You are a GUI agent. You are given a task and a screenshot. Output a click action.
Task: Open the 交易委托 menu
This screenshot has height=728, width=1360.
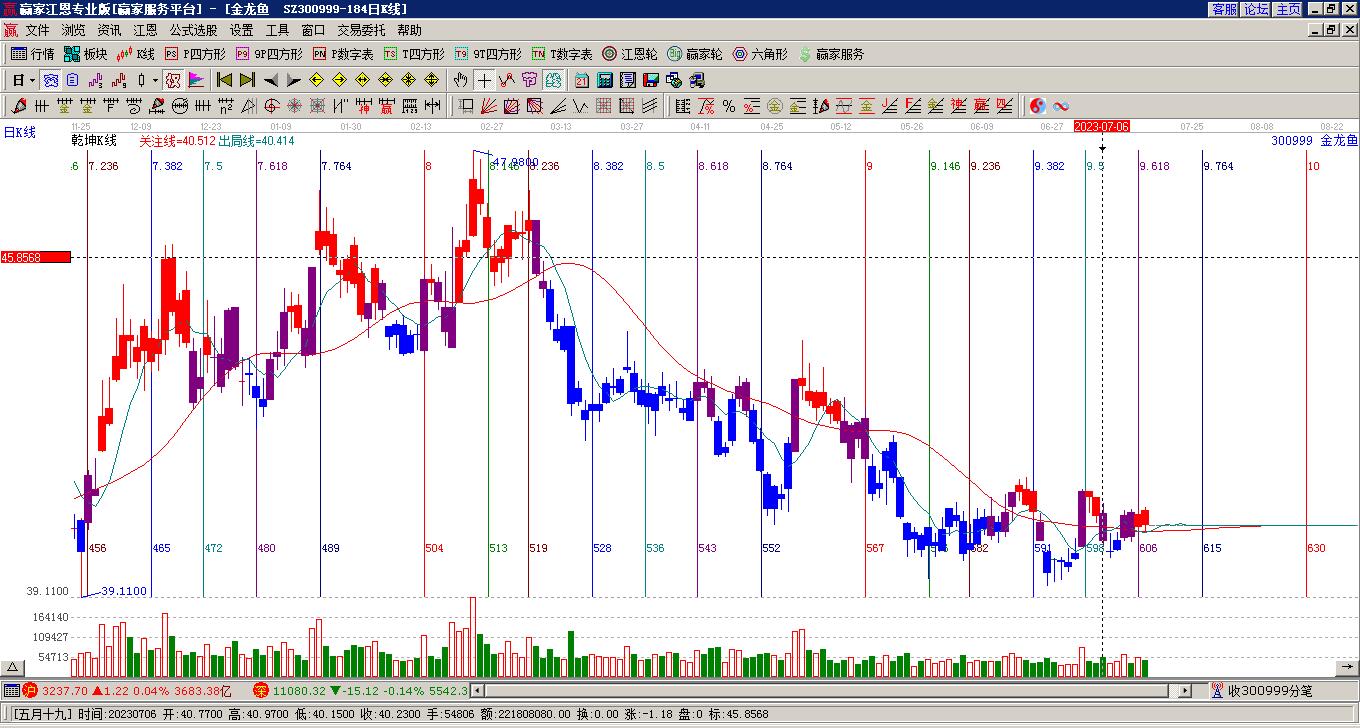(361, 31)
